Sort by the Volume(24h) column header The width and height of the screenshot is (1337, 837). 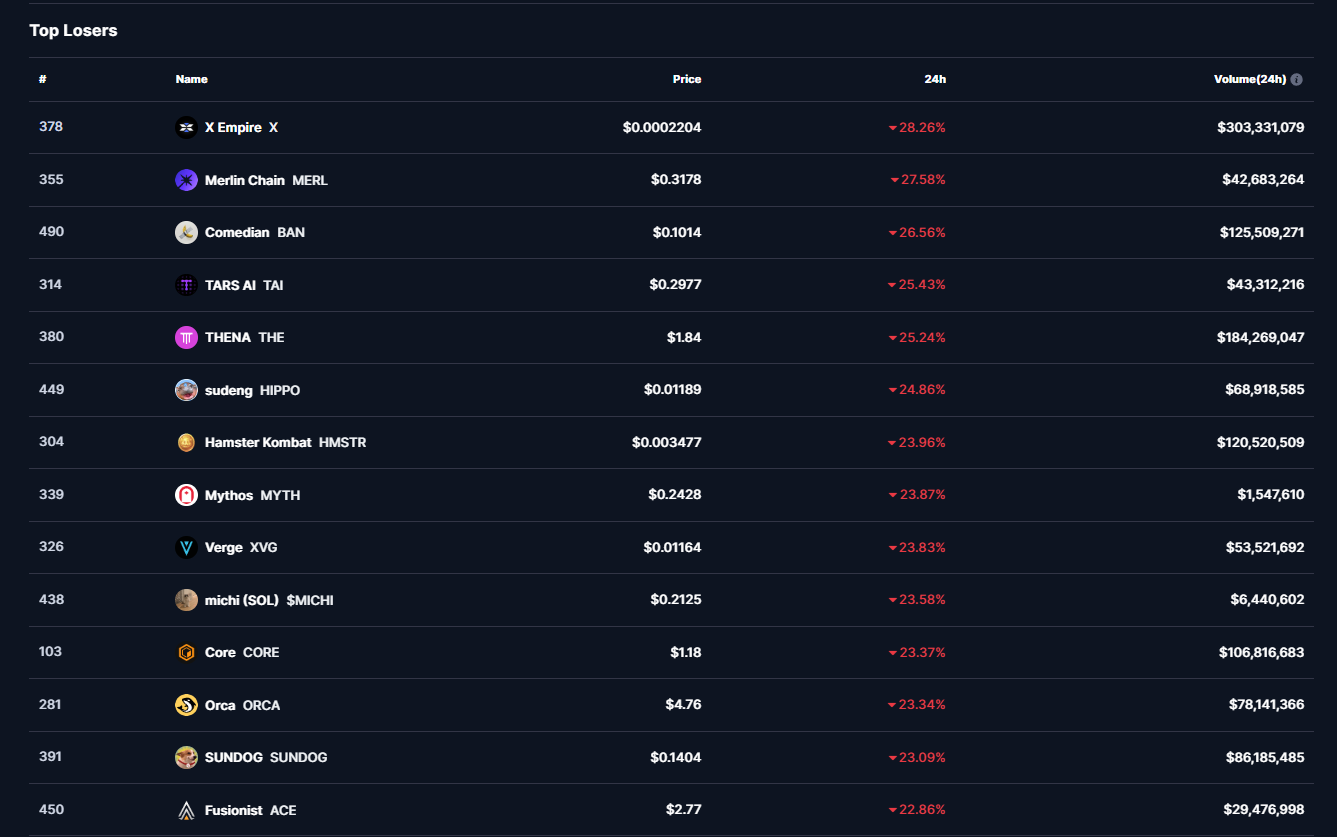(1249, 79)
